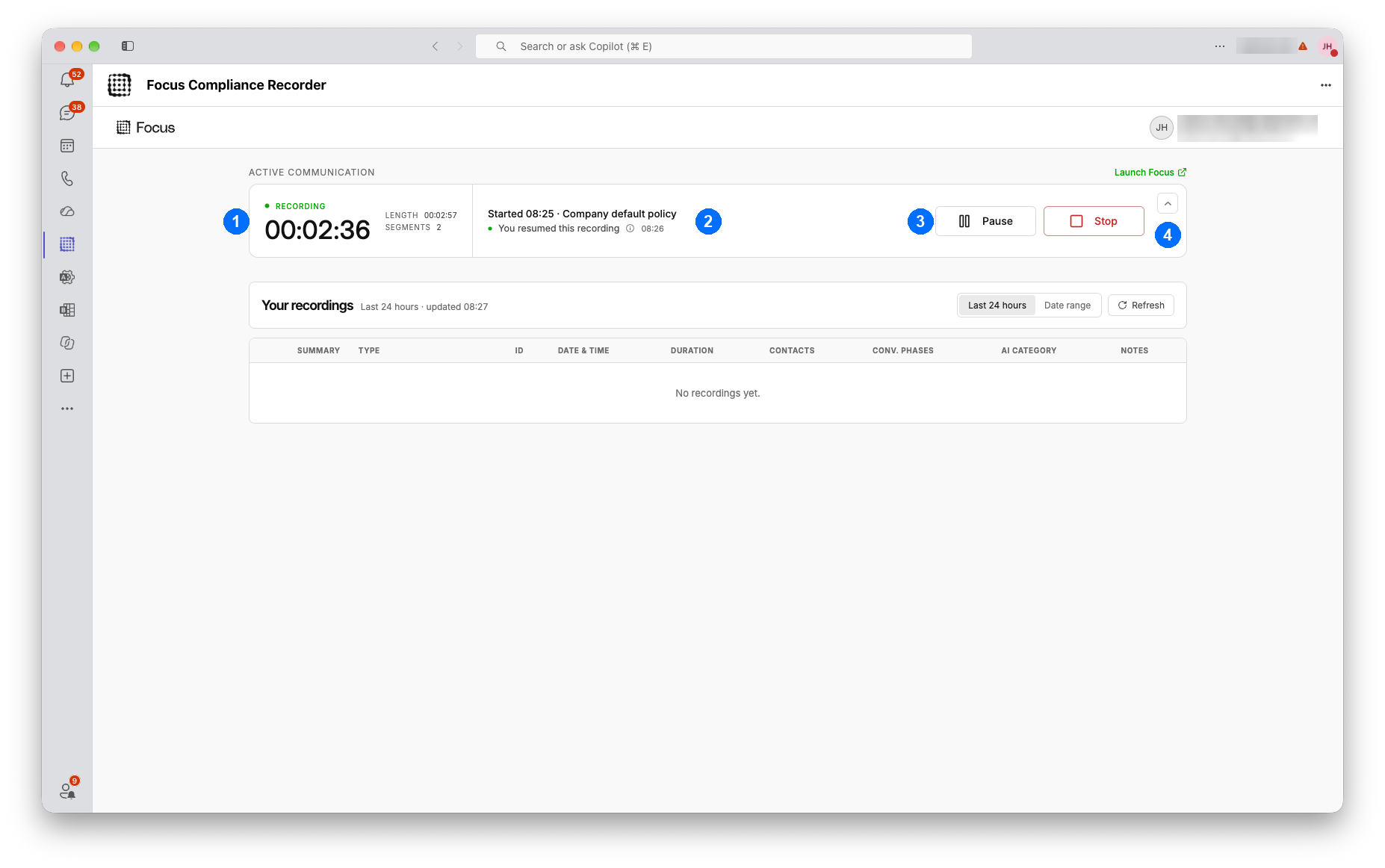1385x868 pixels.
Task: Toggle the window sidebar panel icon
Action: click(128, 46)
